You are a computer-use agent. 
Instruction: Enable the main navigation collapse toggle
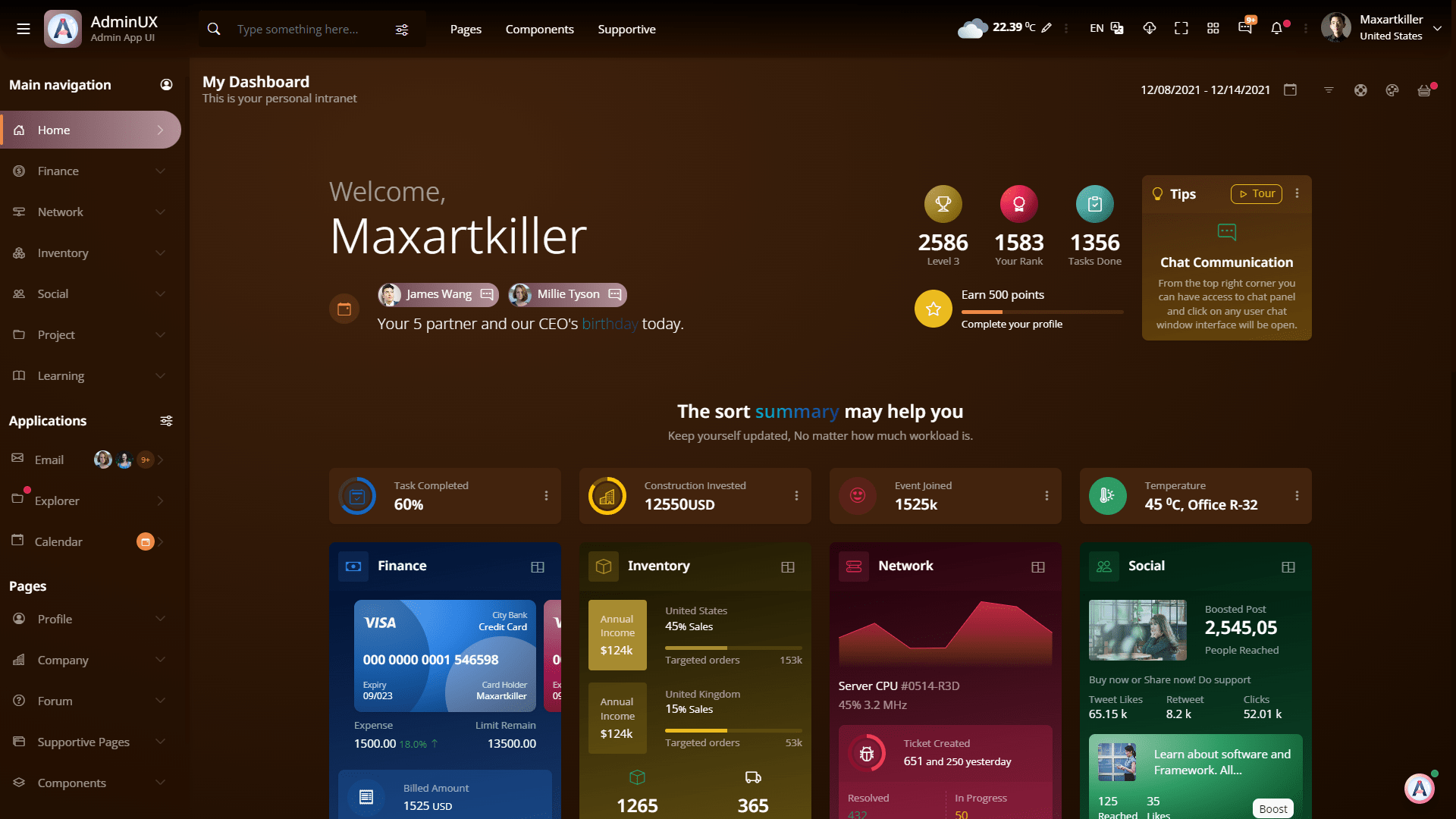point(23,28)
